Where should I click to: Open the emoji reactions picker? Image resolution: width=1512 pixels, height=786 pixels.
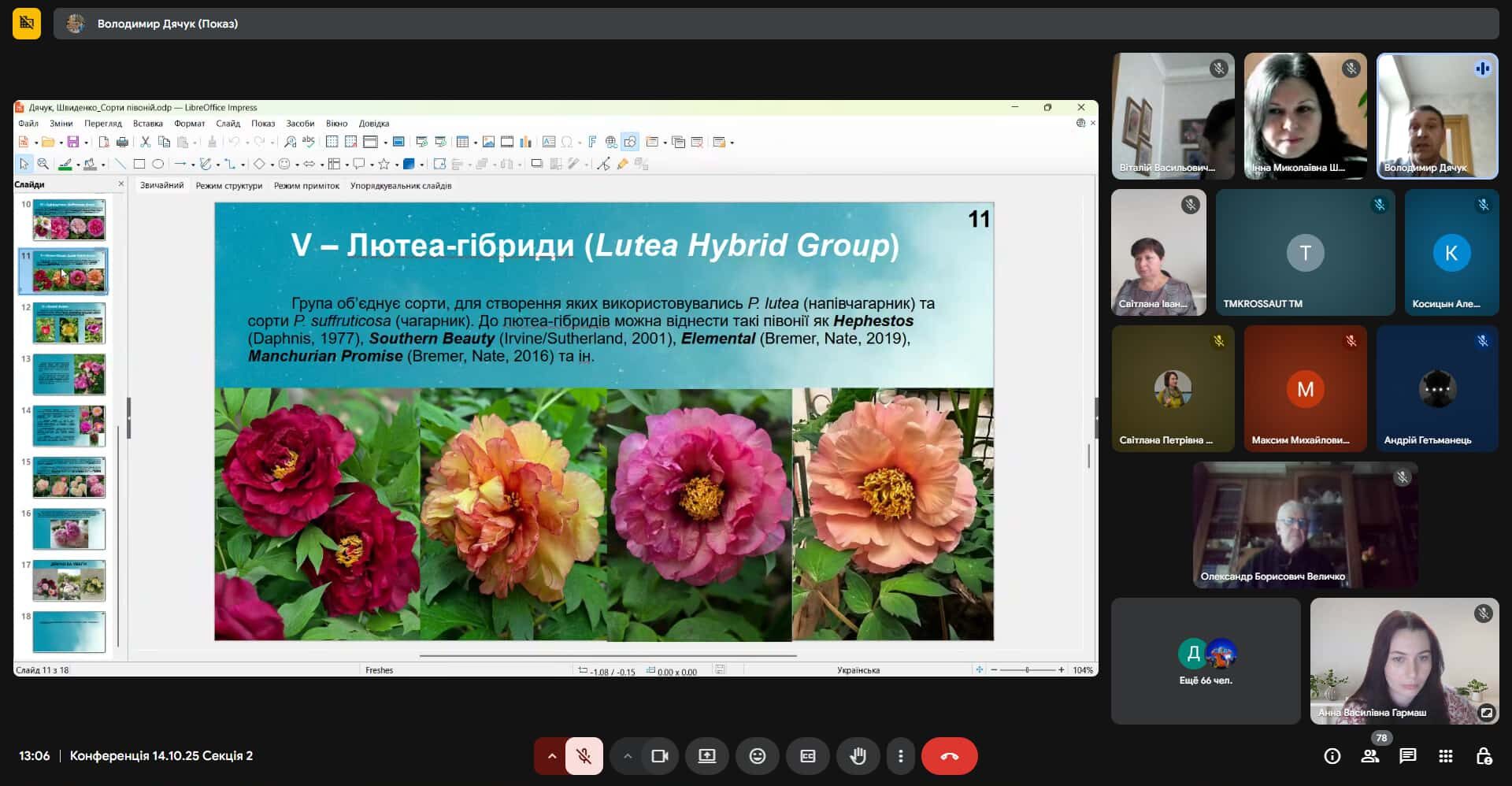point(757,756)
